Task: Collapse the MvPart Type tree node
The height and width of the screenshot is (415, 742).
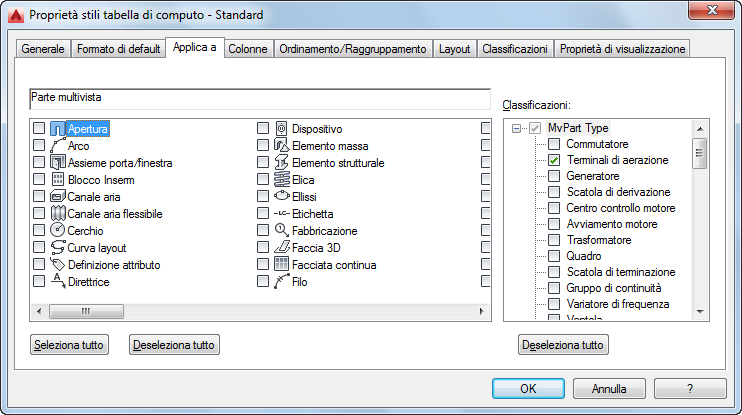Action: pos(517,128)
